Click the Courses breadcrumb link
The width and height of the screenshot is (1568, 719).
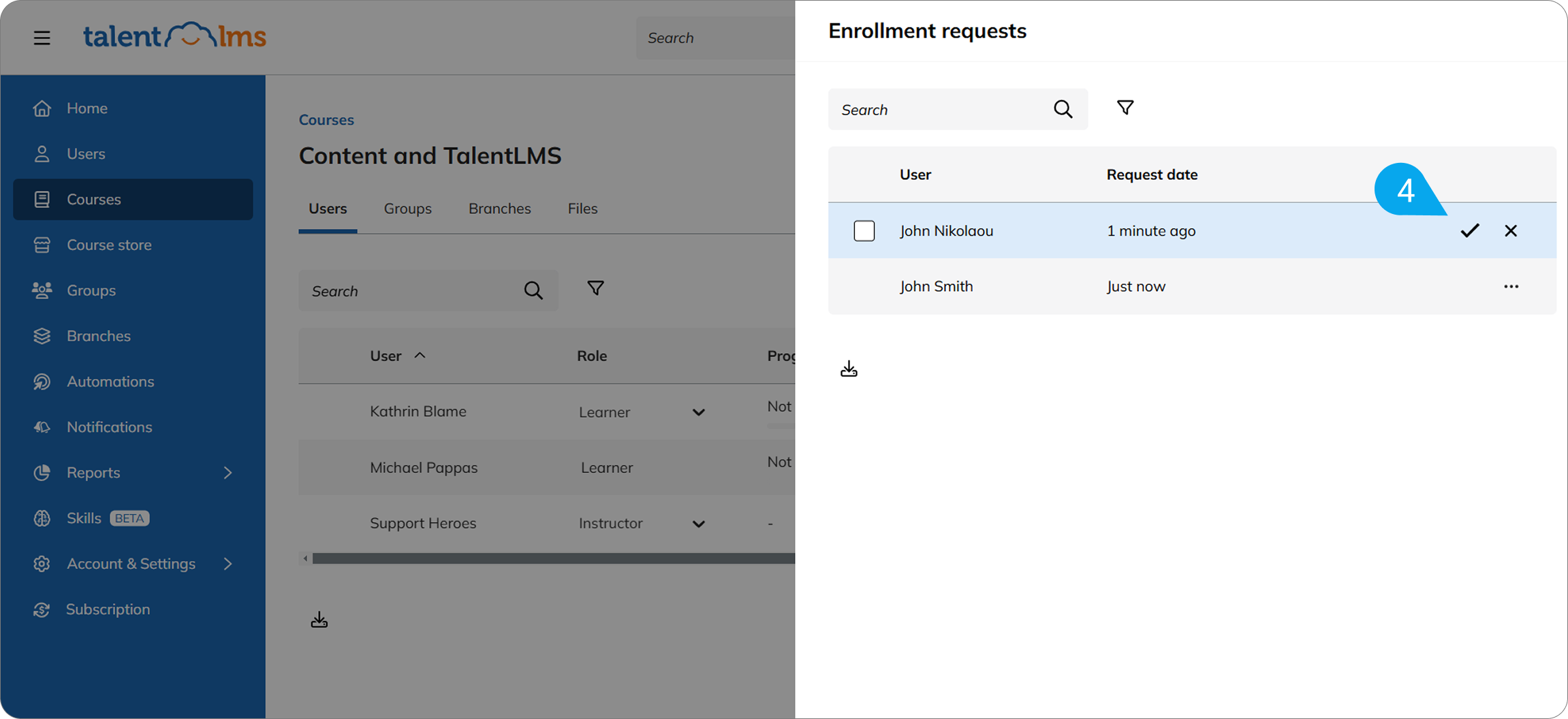326,120
